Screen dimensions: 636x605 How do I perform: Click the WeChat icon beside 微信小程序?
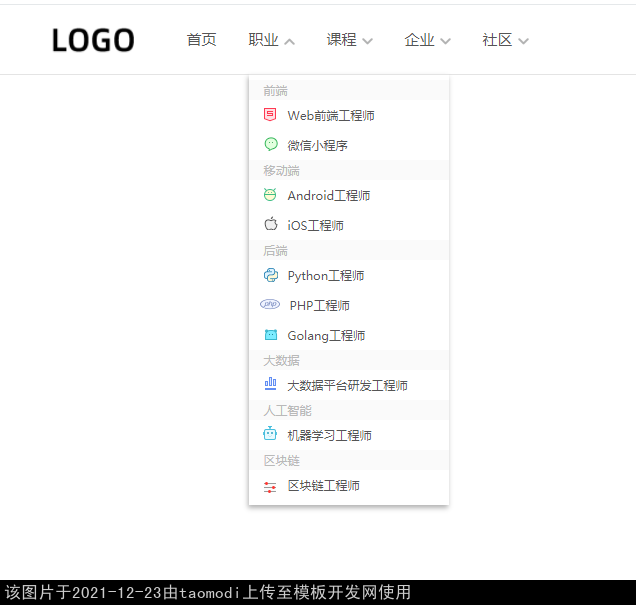[x=270, y=145]
